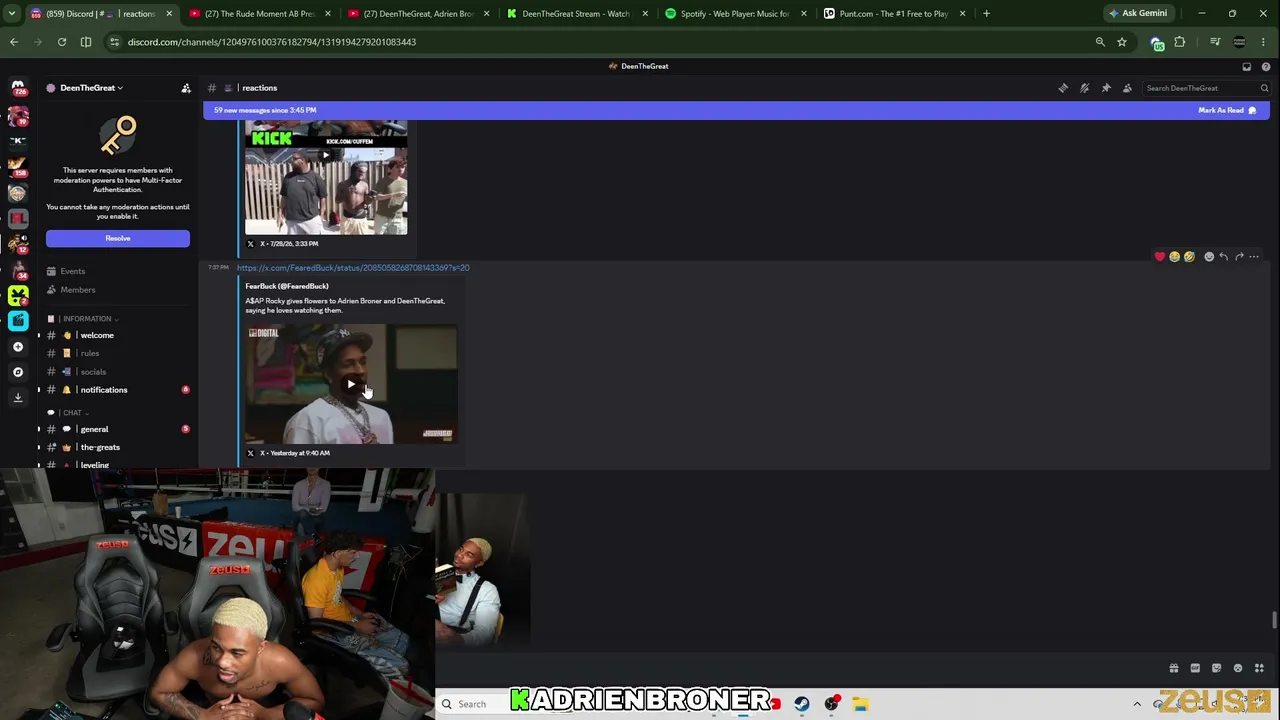Open Threads icon in channel header
Image resolution: width=1280 pixels, height=720 pixels.
pos(1063,88)
